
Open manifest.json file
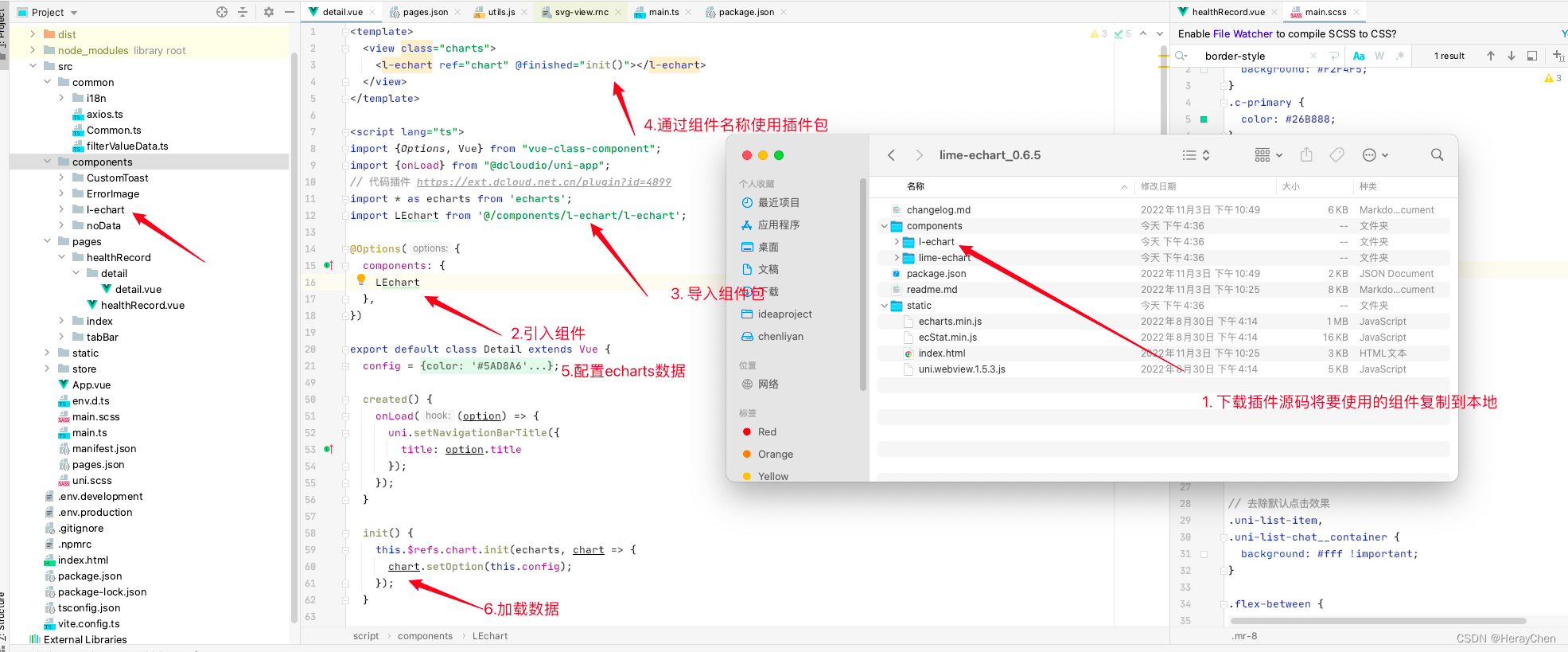104,448
